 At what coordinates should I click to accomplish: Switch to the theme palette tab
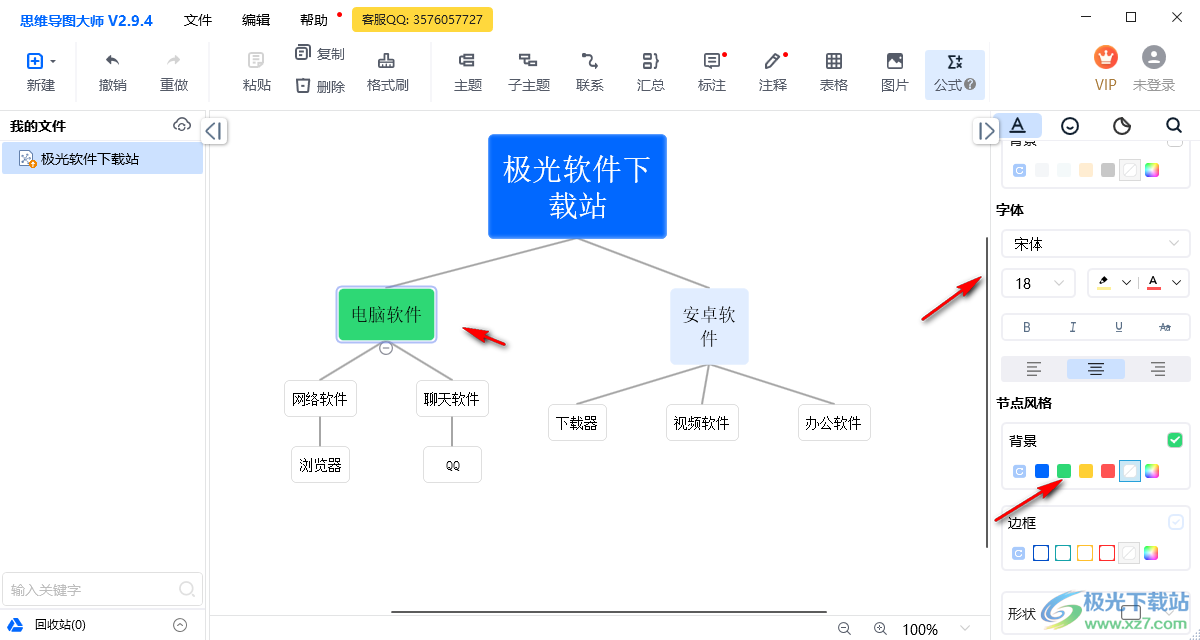(1122, 125)
